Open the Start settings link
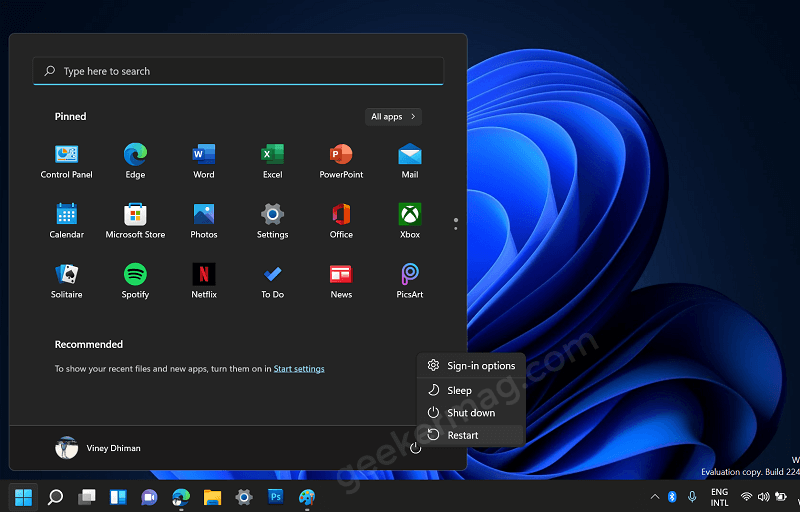This screenshot has height=512, width=800. [x=299, y=369]
